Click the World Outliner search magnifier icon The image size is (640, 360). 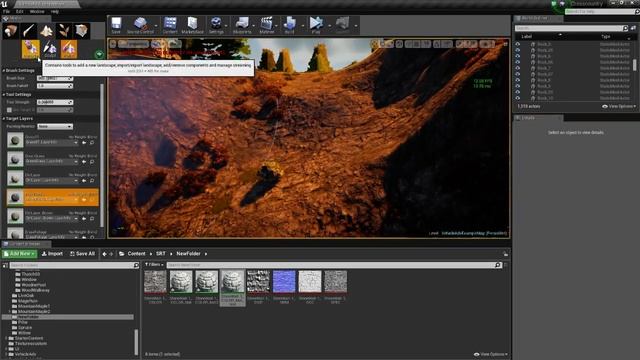point(625,28)
